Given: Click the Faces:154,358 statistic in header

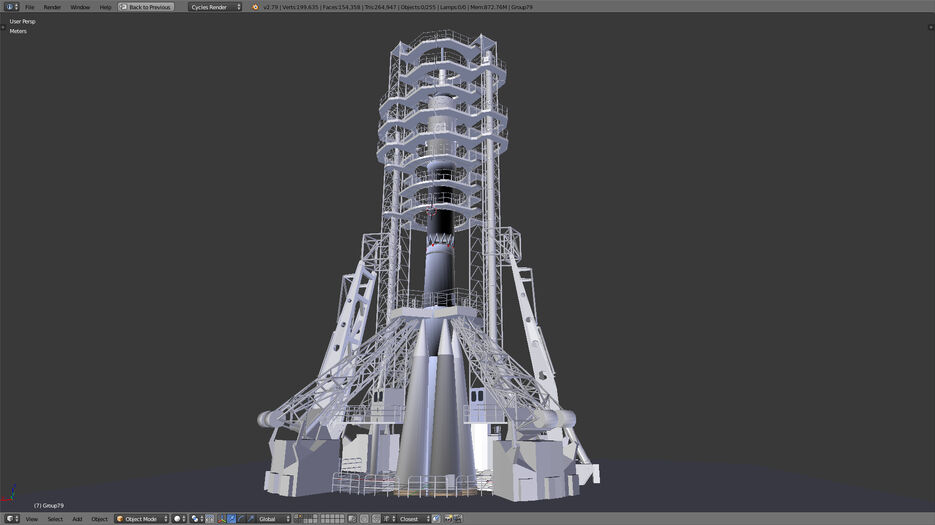Looking at the screenshot, I should (x=341, y=7).
